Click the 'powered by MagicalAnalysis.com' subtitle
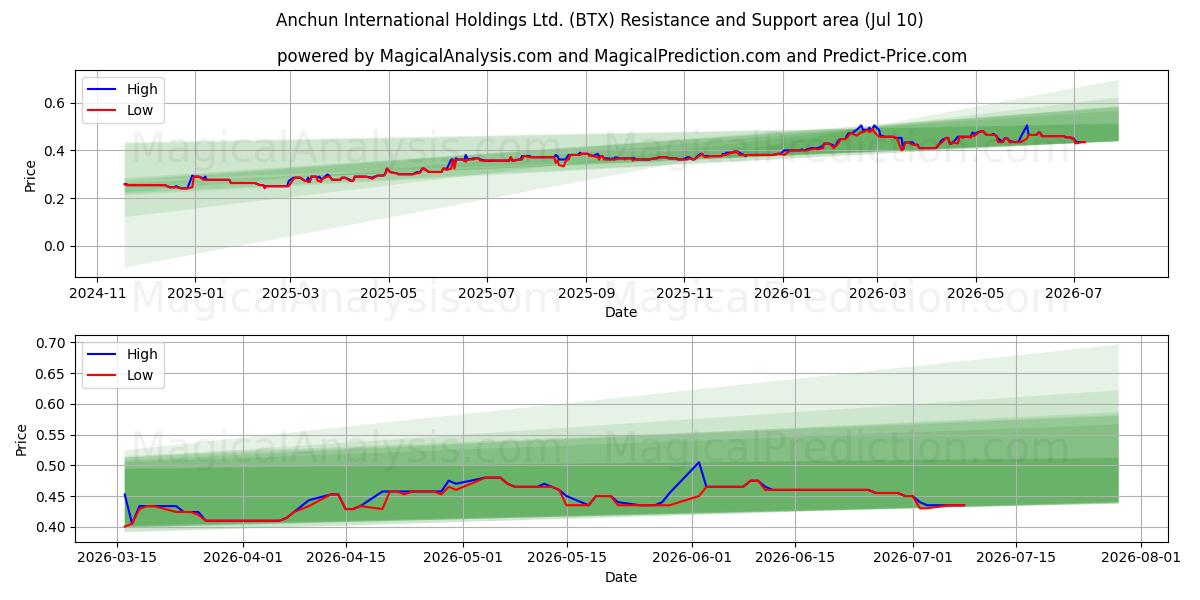 coord(622,56)
